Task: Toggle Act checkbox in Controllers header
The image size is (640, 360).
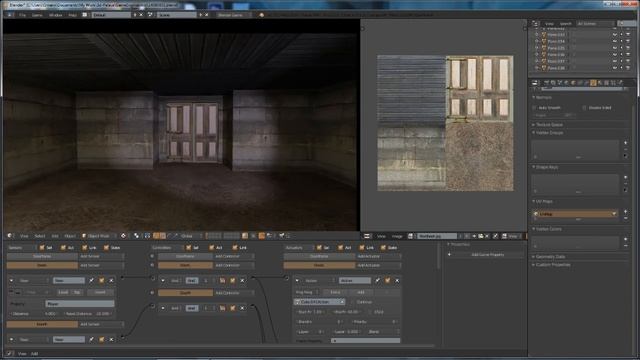Action: click(211, 247)
